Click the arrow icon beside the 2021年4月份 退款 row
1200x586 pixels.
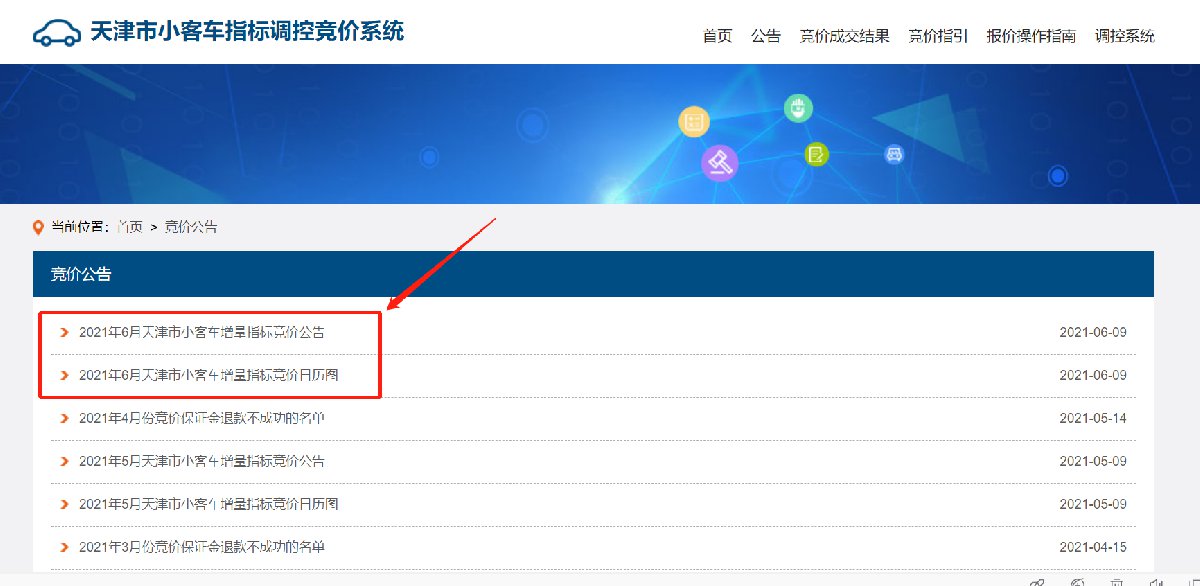coord(64,418)
